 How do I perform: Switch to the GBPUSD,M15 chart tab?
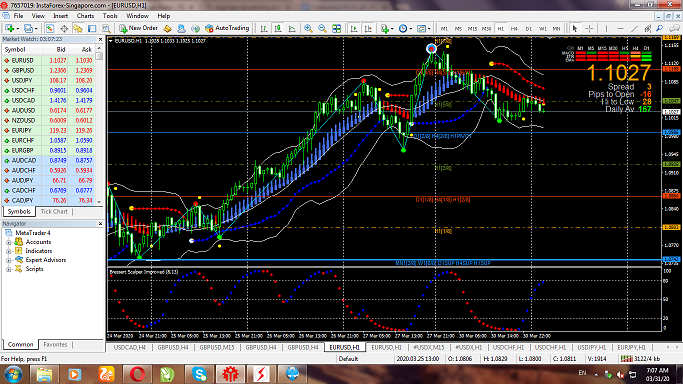coord(216,347)
